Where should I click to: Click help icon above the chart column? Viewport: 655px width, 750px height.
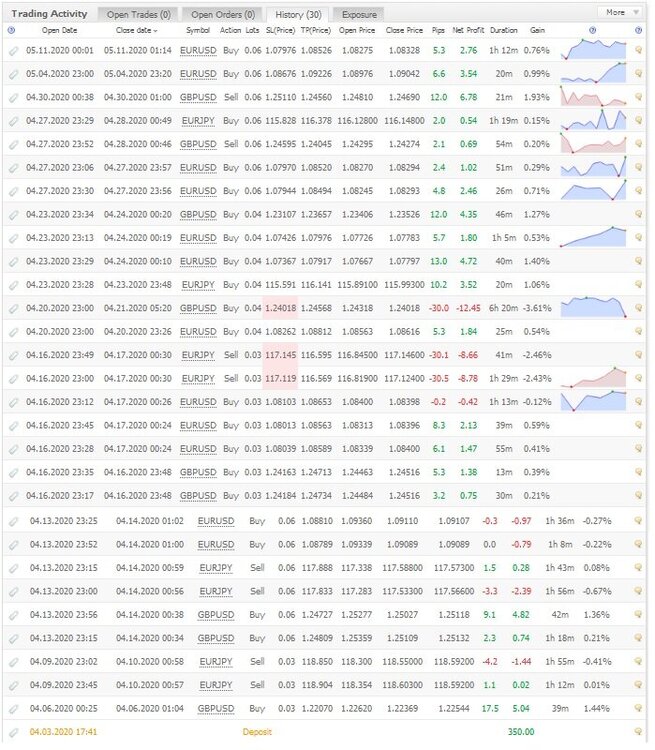tap(593, 30)
